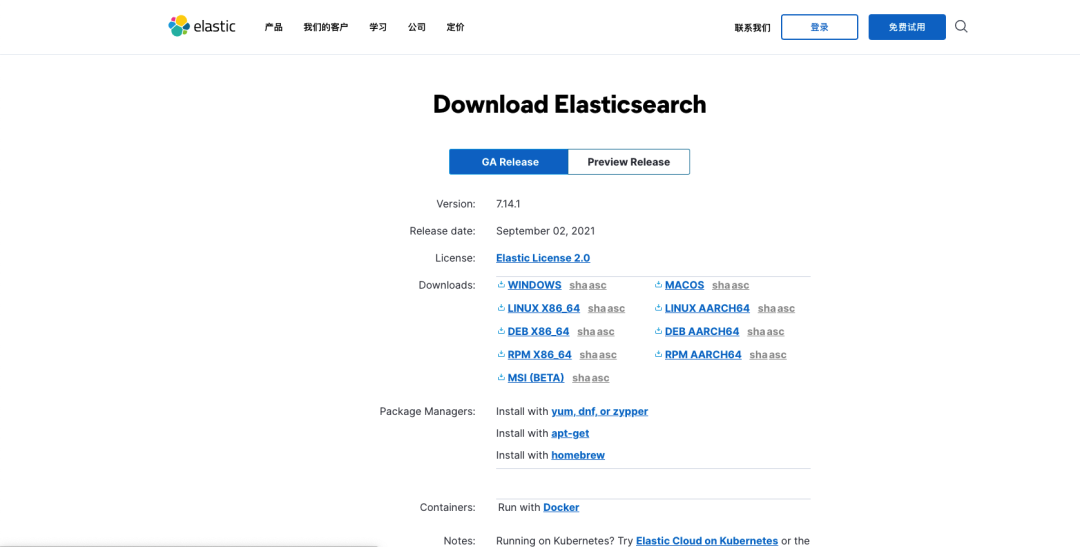The width and height of the screenshot is (1080, 547).
Task: Download the WINDOWS package
Action: pos(534,285)
